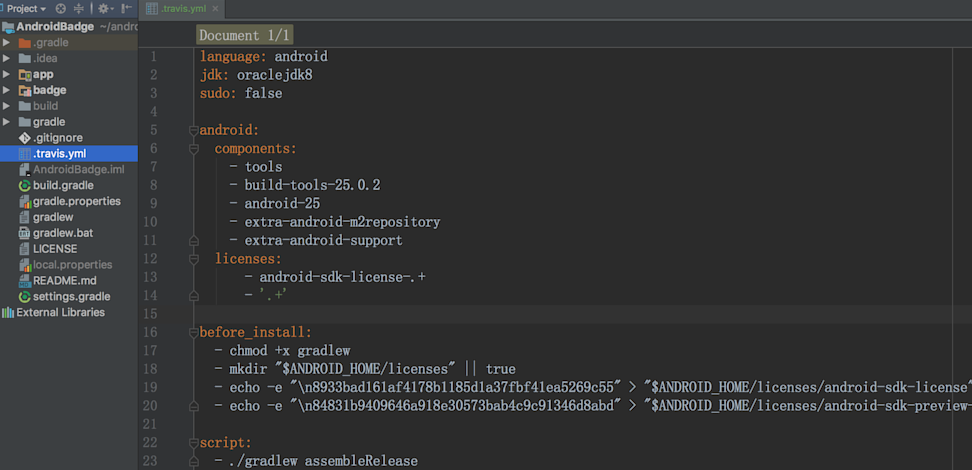Image resolution: width=972 pixels, height=470 pixels.
Task: Select the AndroidBadge project root
Action: tap(55, 27)
